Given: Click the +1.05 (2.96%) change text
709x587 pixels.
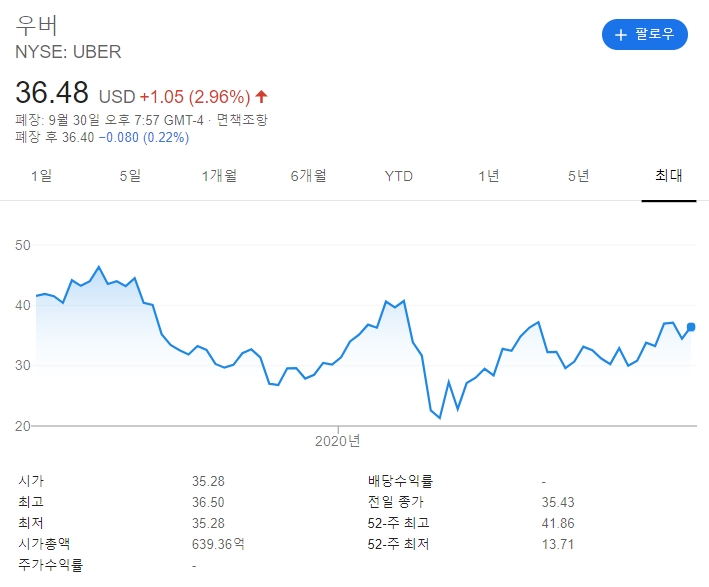Looking at the screenshot, I should 195,97.
